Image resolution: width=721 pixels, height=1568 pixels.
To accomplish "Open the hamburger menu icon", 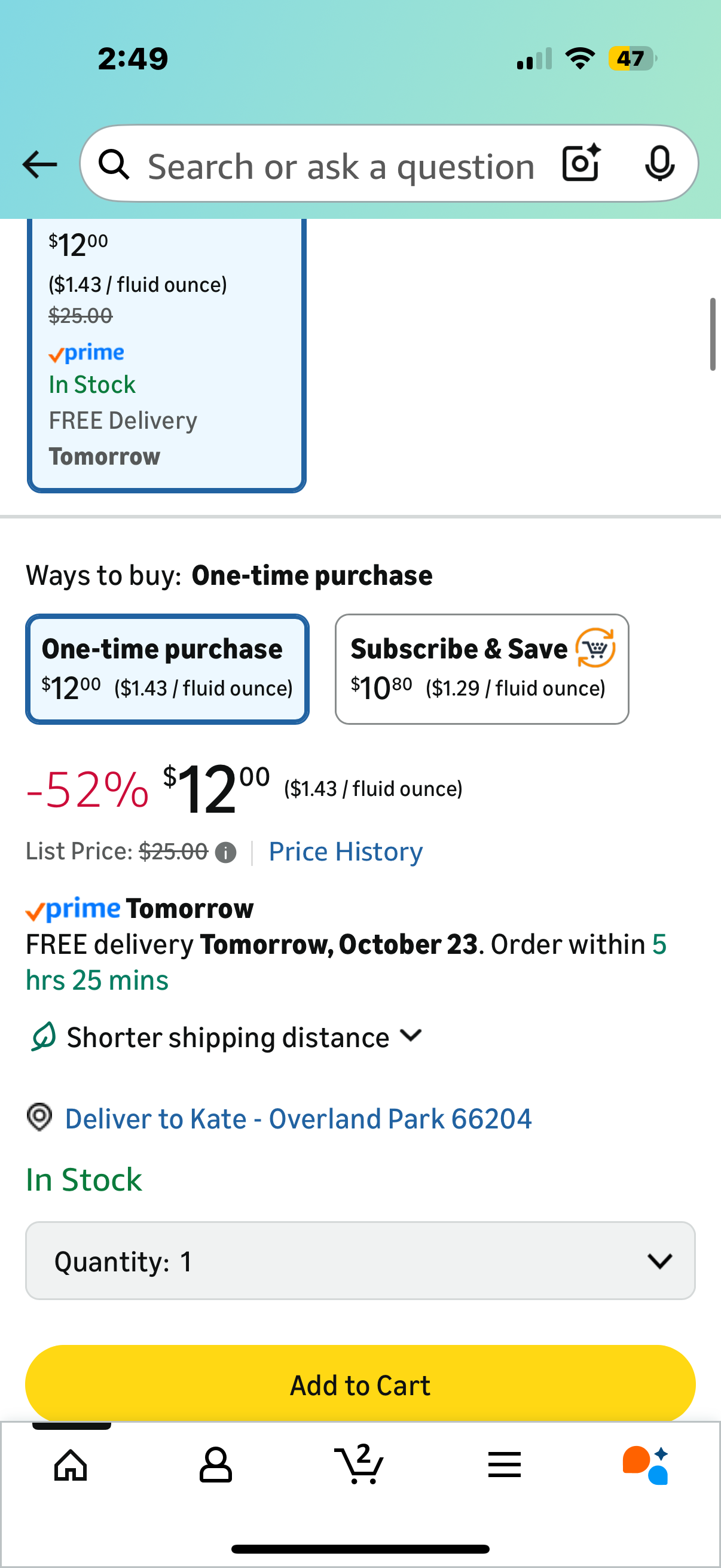I will [x=505, y=1465].
